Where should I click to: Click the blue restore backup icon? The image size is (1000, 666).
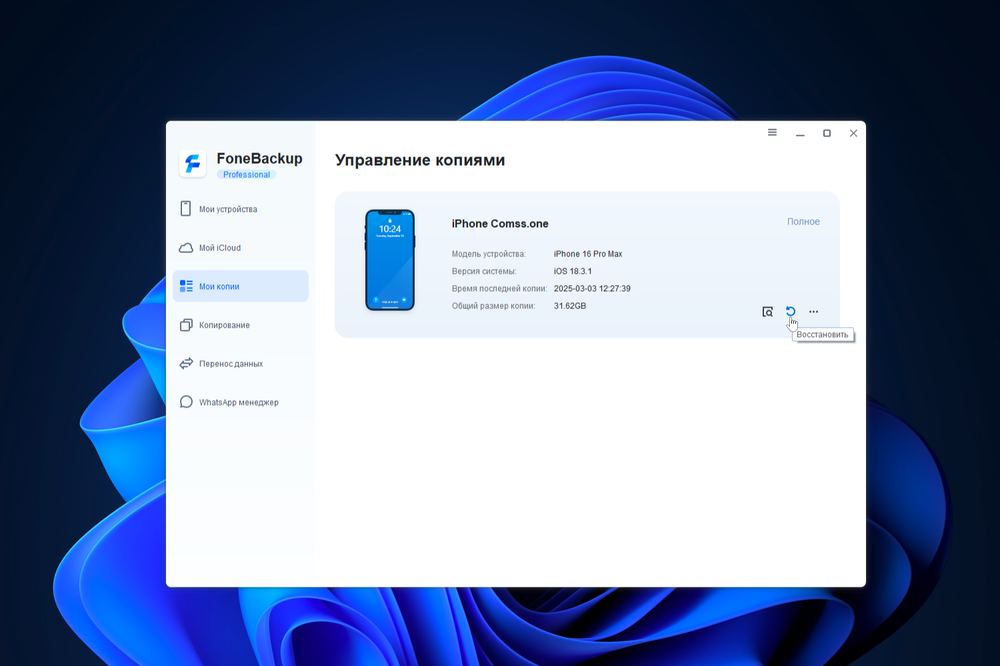[791, 311]
